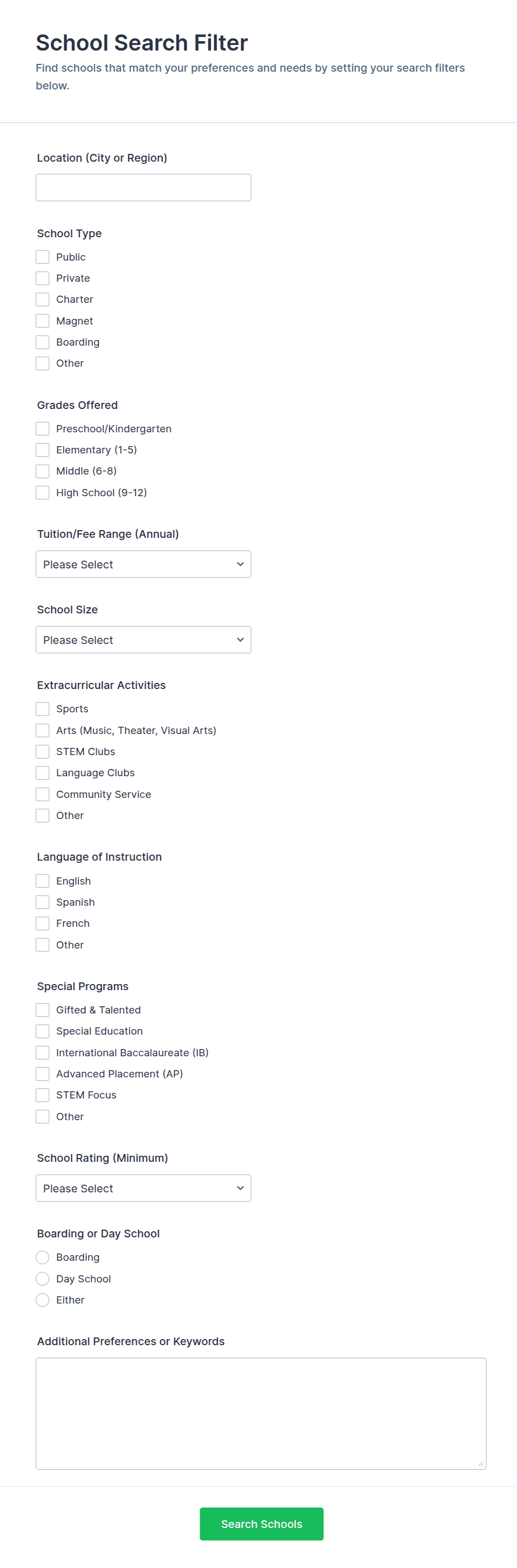This screenshot has height=1568, width=517.
Task: Open the Tuition/Fee Range dropdown
Action: tap(143, 565)
